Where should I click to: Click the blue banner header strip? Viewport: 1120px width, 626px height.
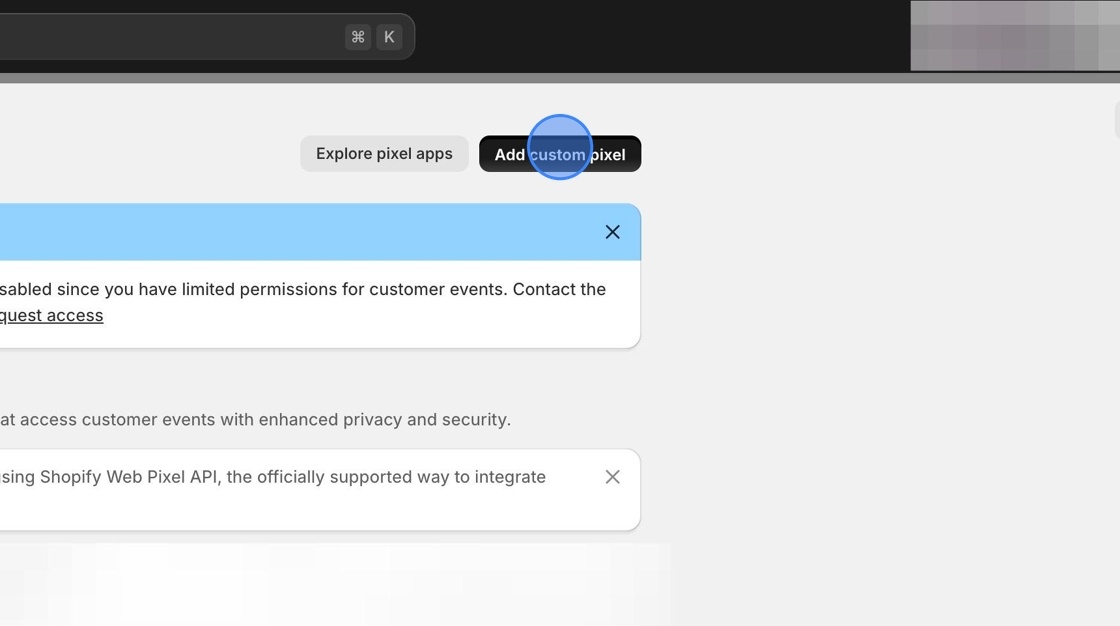point(300,231)
